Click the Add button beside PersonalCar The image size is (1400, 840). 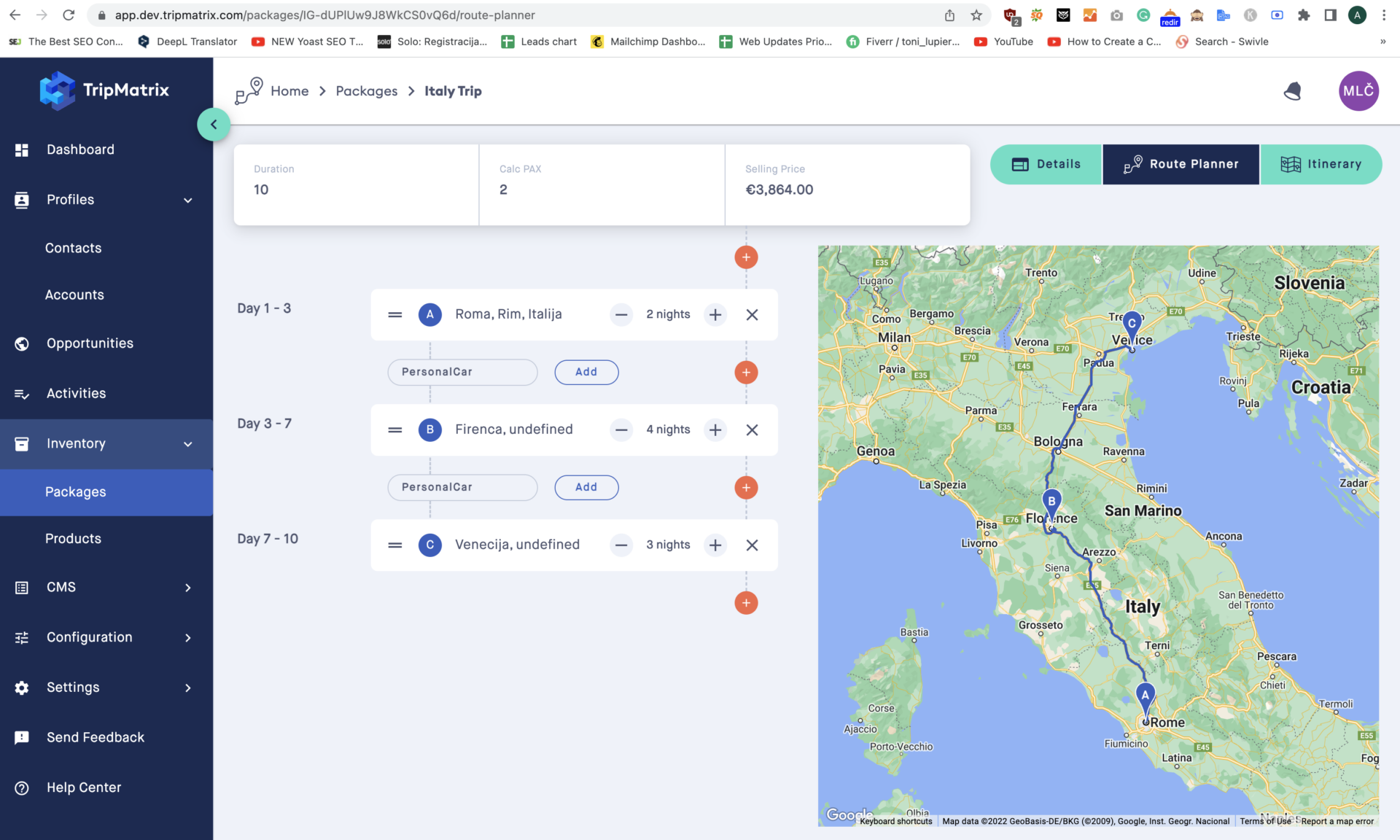(x=586, y=372)
